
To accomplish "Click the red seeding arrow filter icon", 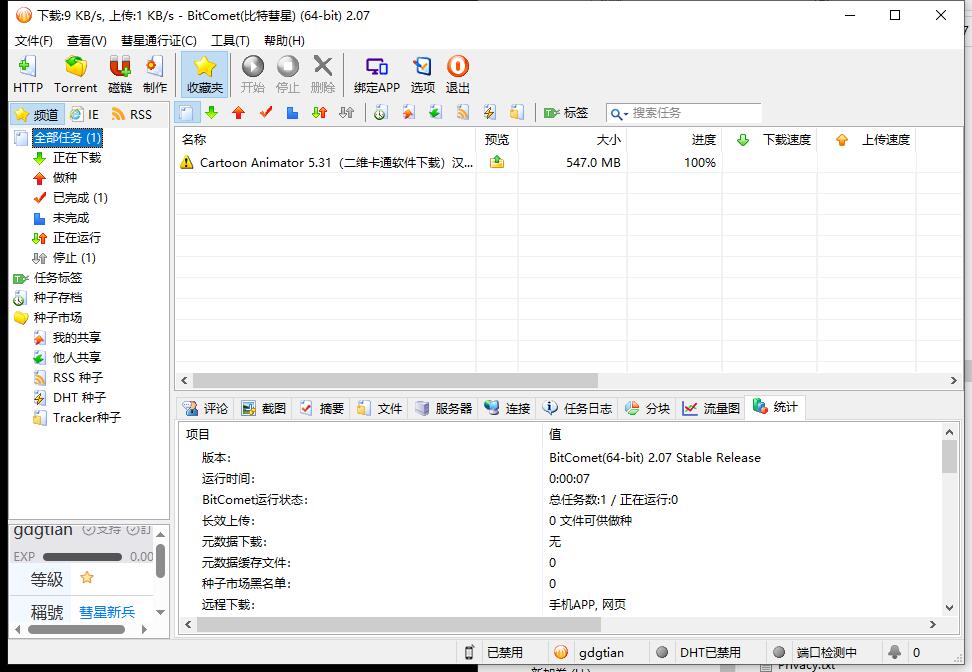I will coord(239,113).
